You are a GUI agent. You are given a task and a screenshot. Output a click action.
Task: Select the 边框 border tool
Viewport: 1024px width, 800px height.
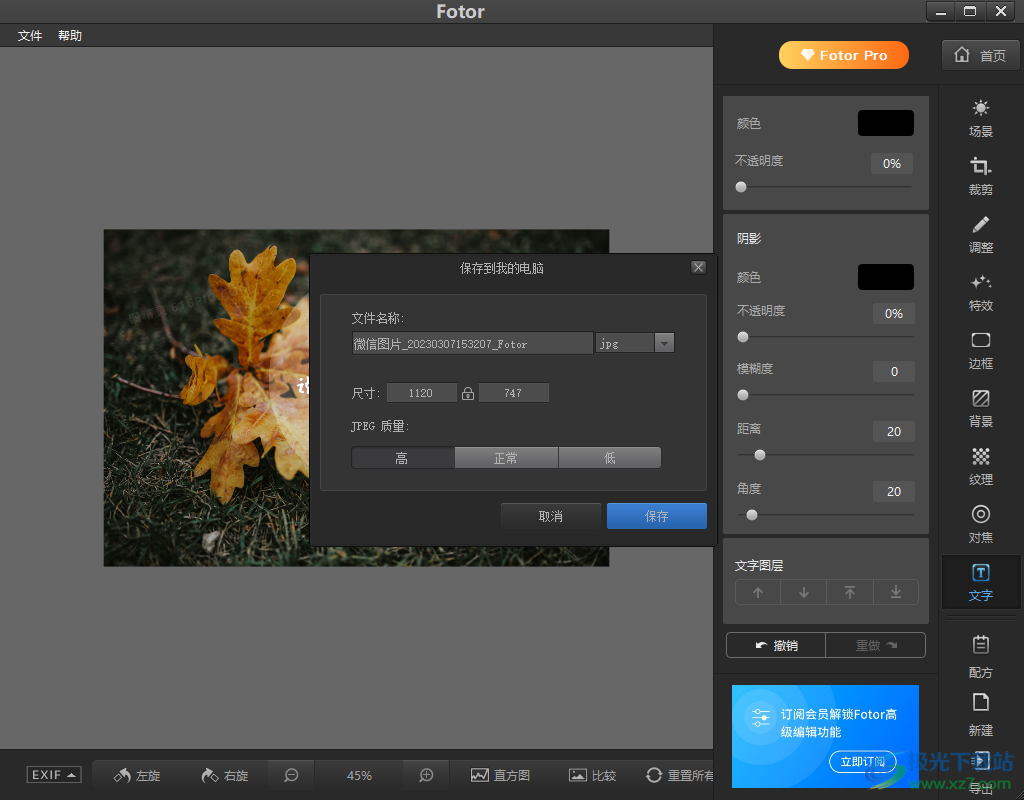coord(980,349)
